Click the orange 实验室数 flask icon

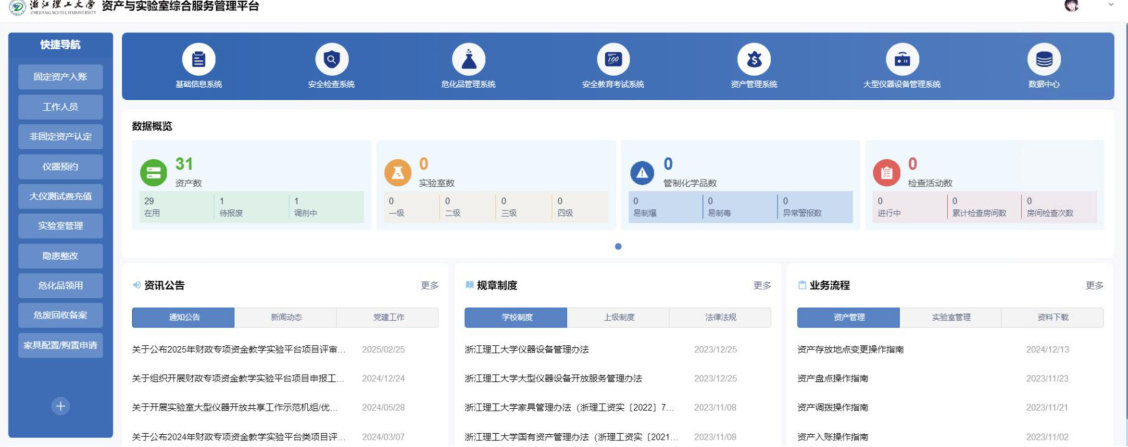point(397,173)
